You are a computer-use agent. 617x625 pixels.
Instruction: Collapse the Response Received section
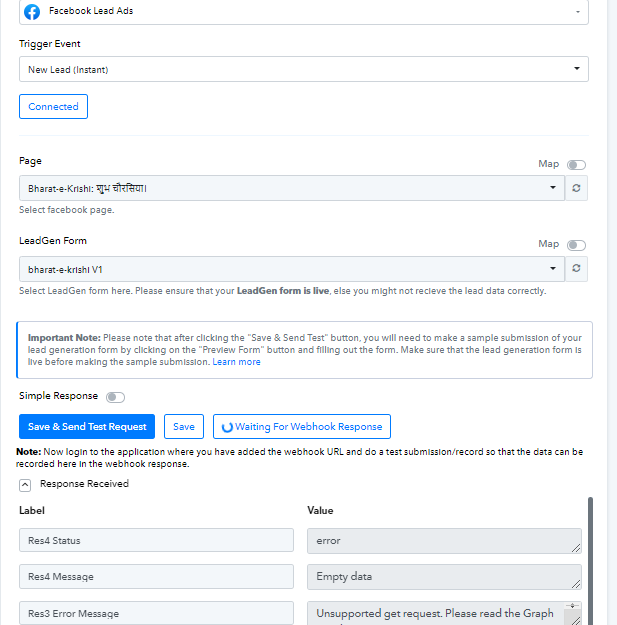pyautogui.click(x=25, y=485)
